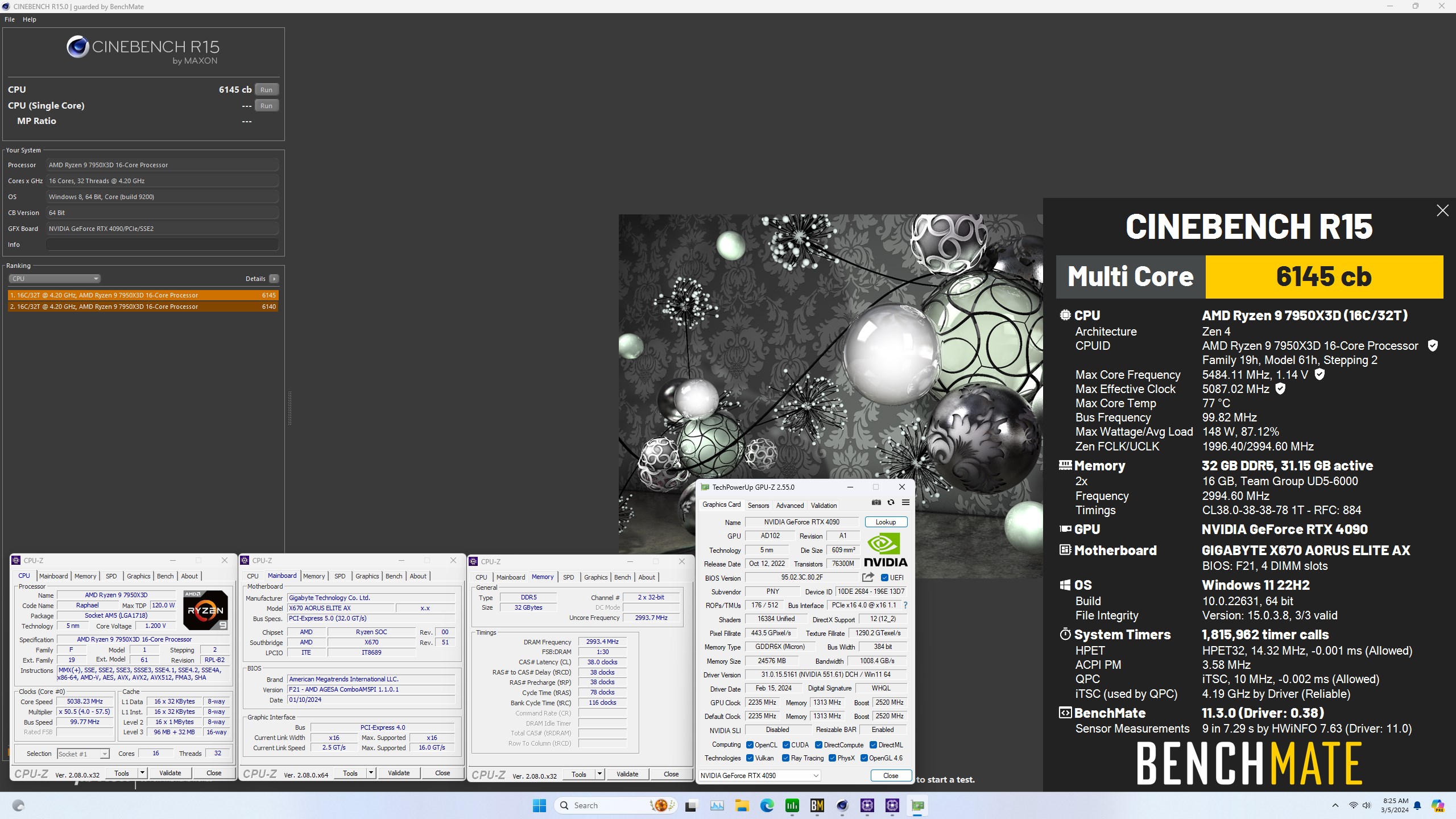The image size is (1456, 819).
Task: Click Validate in the CPU-Z Mainboard window
Action: pos(399,773)
